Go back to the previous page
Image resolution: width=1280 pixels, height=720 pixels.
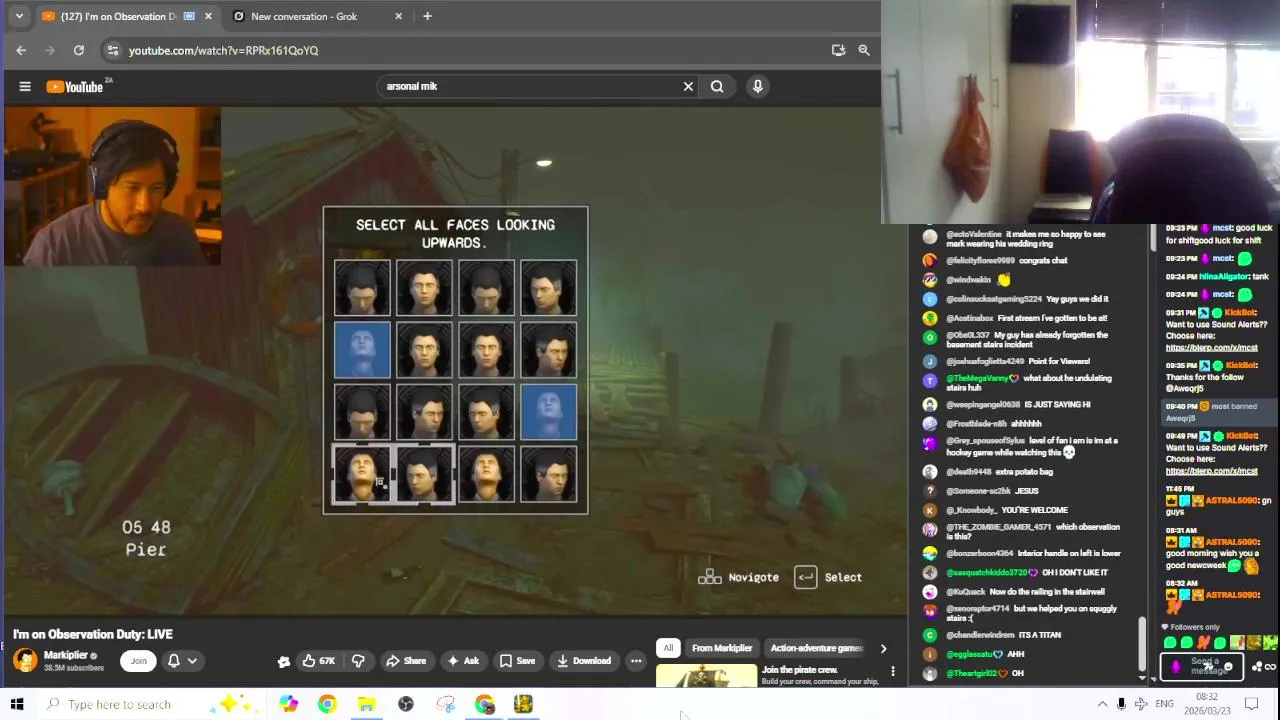[x=21, y=50]
